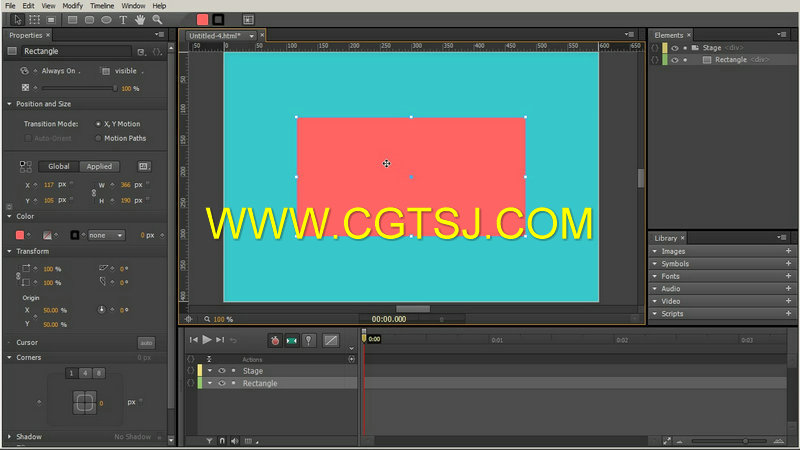The image size is (800, 450).
Task: Open the Timeline menu
Action: click(x=102, y=6)
